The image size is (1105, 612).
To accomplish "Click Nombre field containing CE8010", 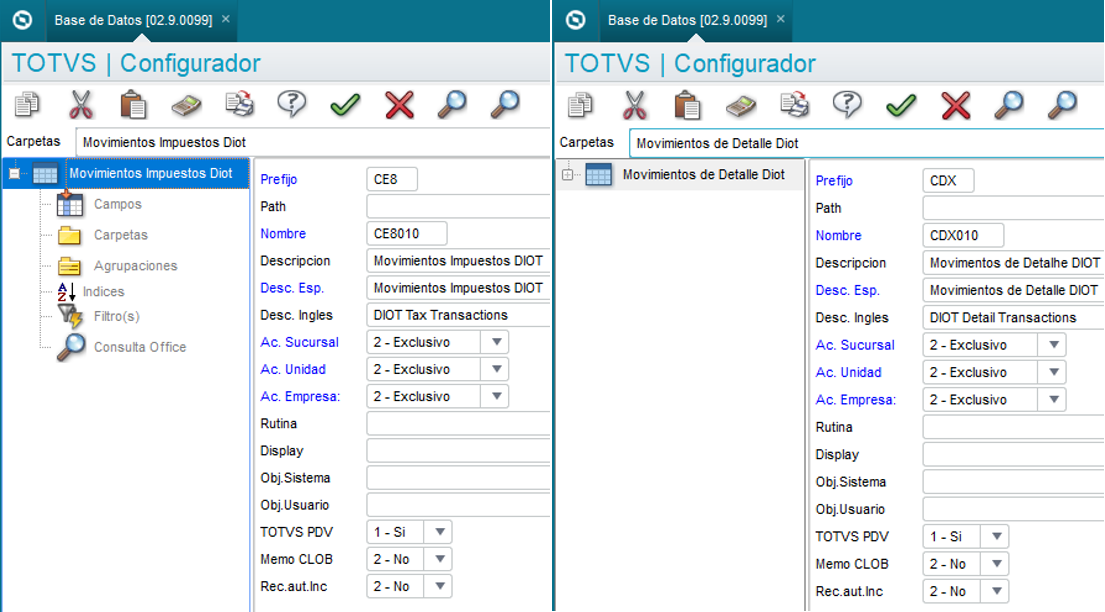I will tap(407, 233).
